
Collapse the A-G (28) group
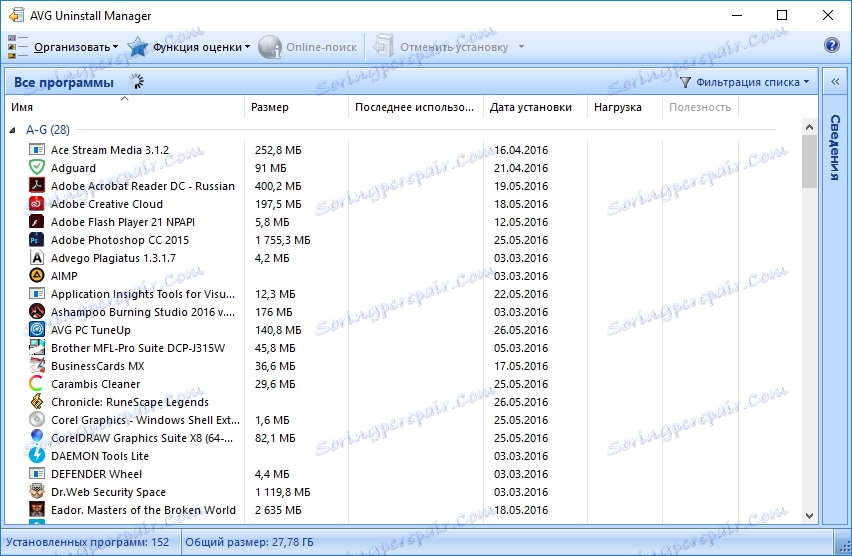click(x=12, y=130)
